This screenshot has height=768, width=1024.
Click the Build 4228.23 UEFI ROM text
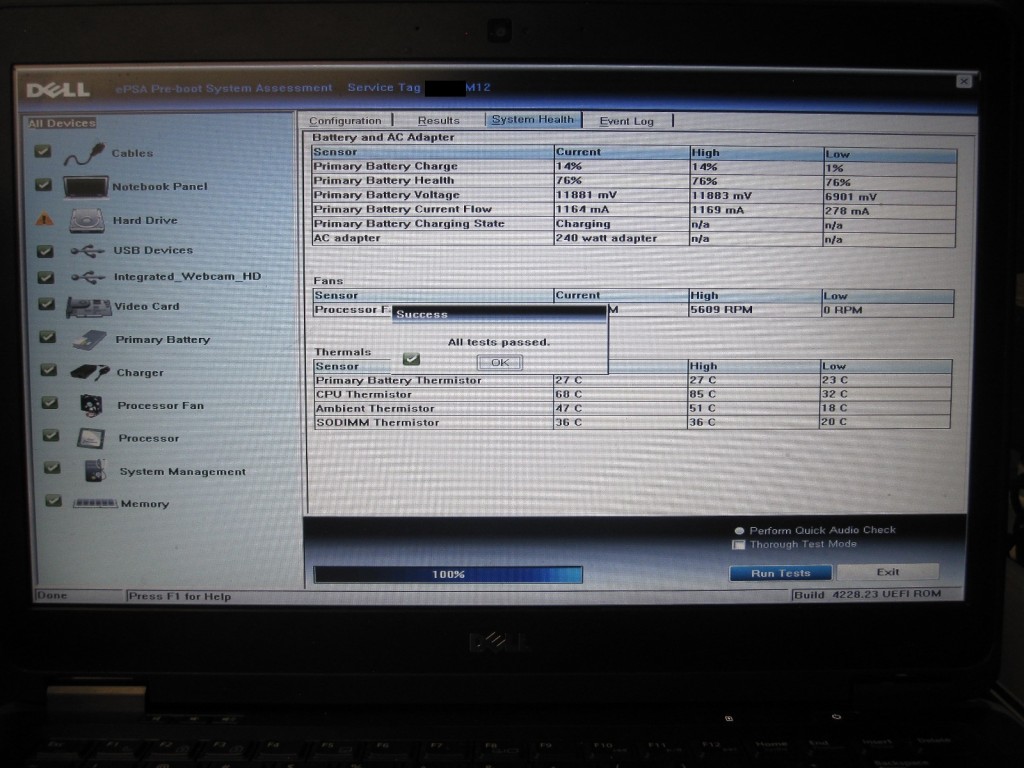[x=867, y=595]
